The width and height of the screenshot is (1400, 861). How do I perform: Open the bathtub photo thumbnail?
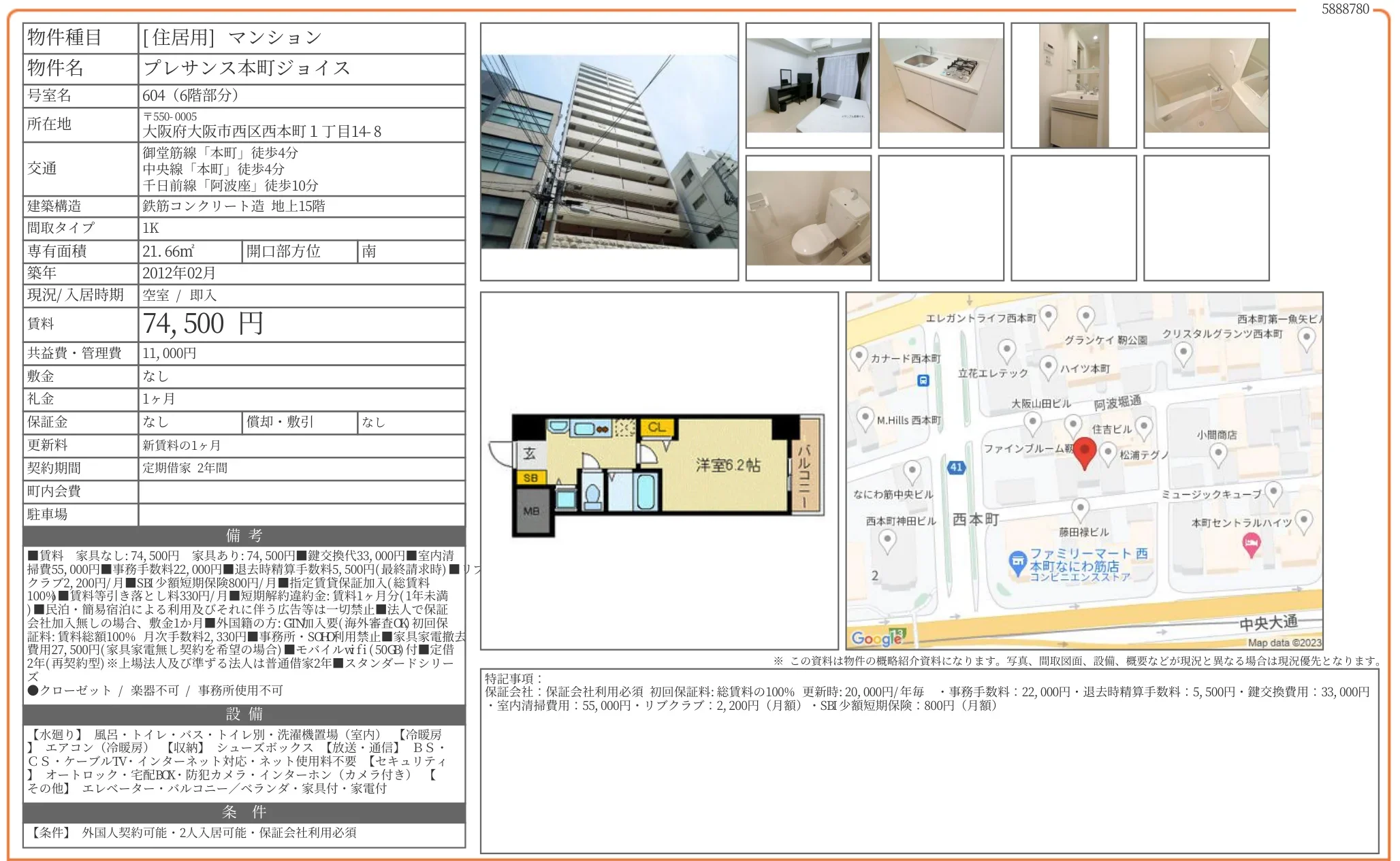1206,86
